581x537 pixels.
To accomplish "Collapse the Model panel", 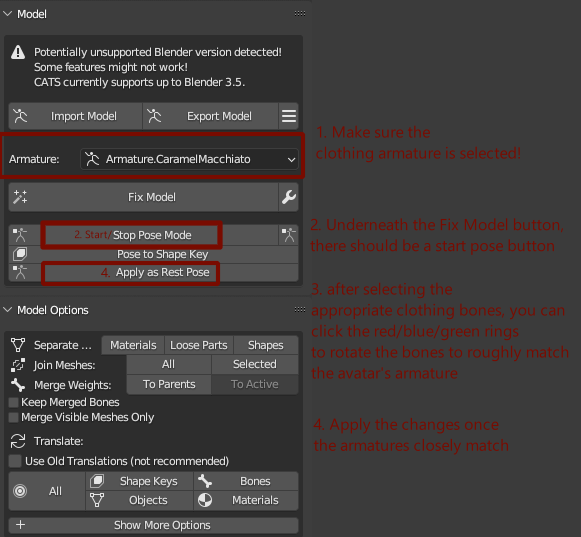I will tap(7, 14).
